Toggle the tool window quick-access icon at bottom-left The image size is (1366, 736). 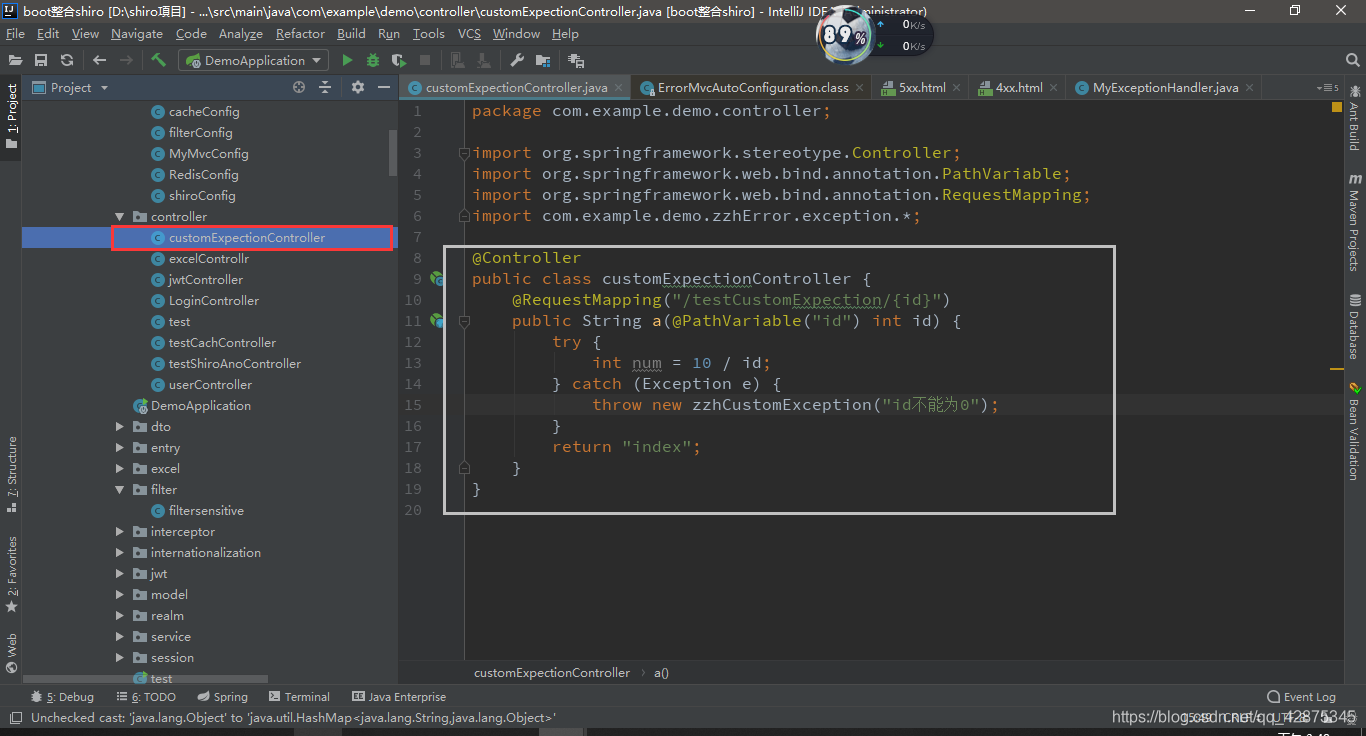15,717
